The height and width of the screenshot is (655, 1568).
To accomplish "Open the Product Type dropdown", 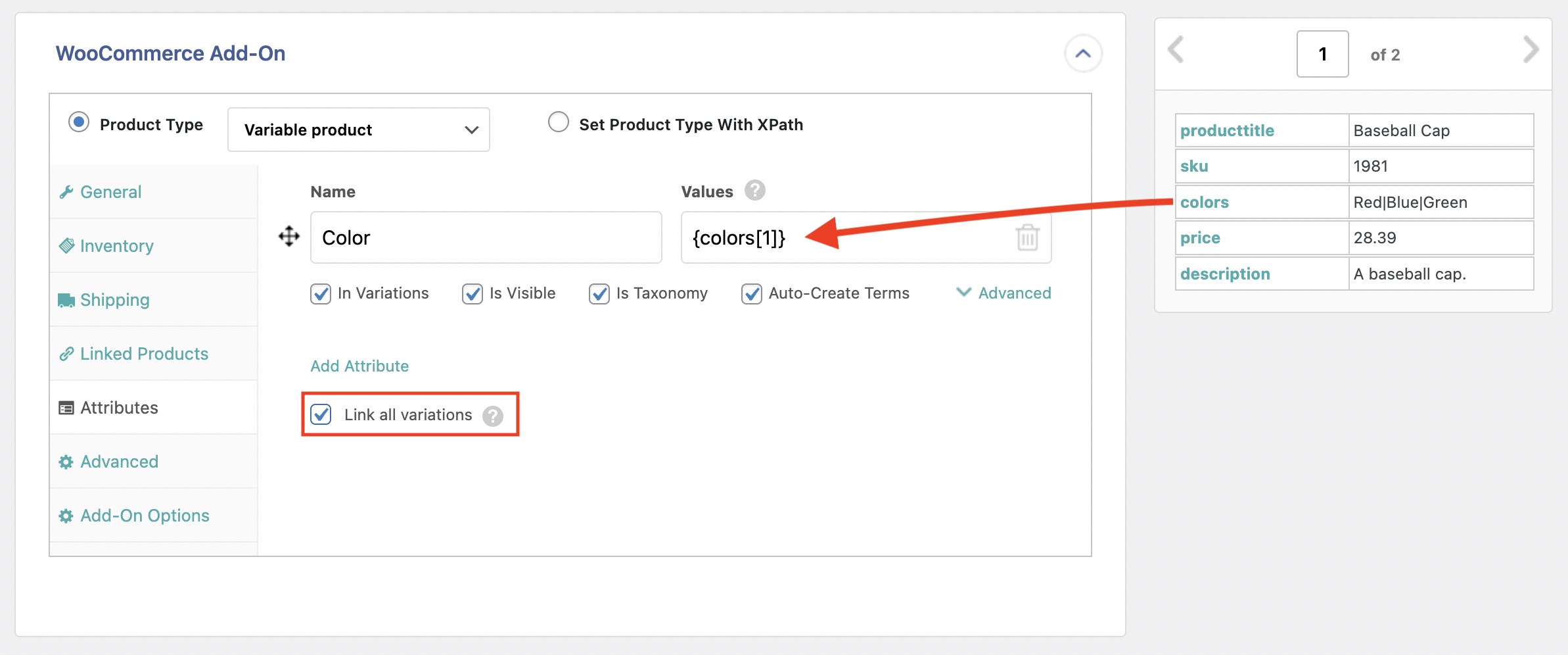I will tap(358, 130).
